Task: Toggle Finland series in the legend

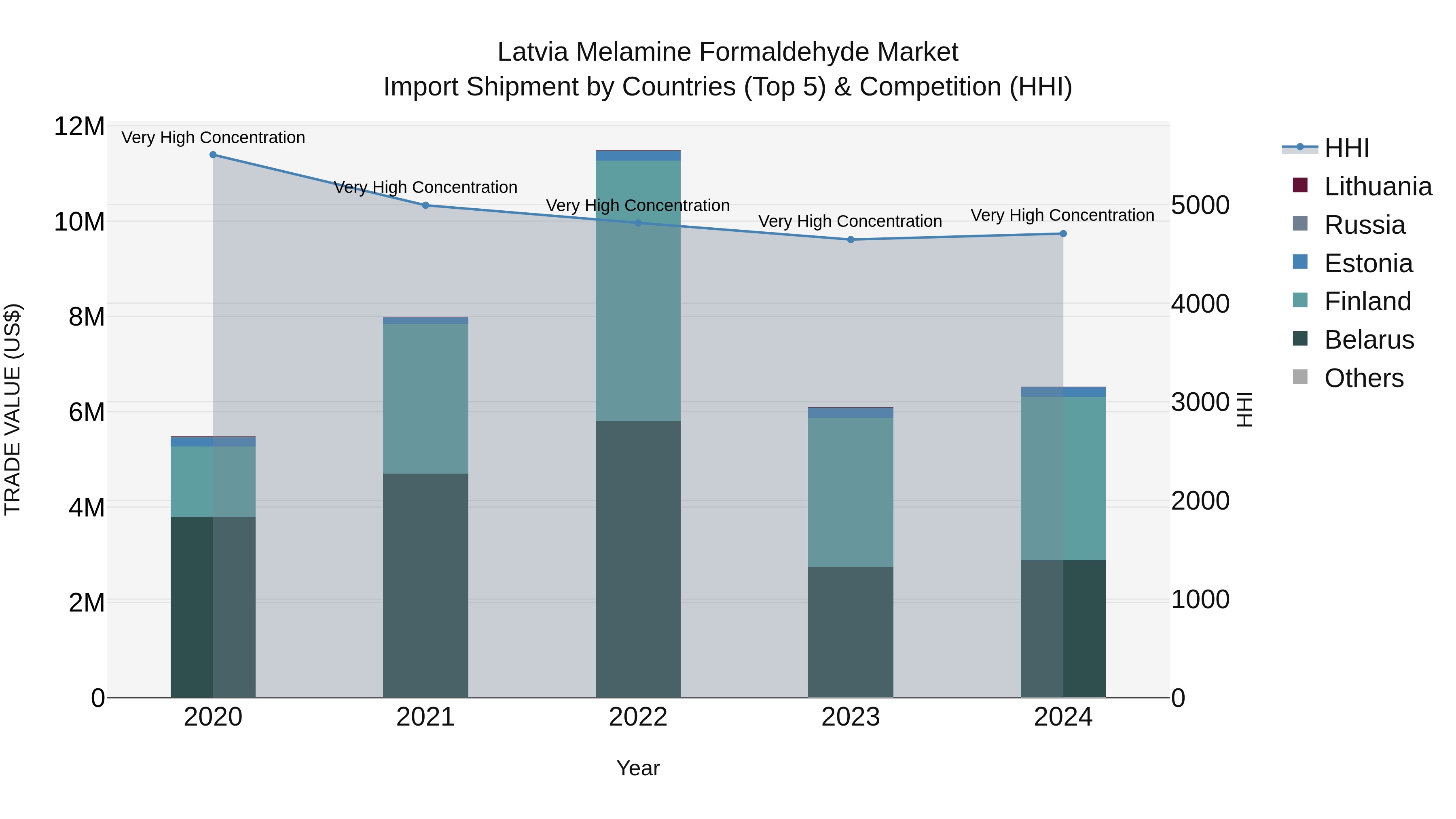Action: (x=1352, y=301)
